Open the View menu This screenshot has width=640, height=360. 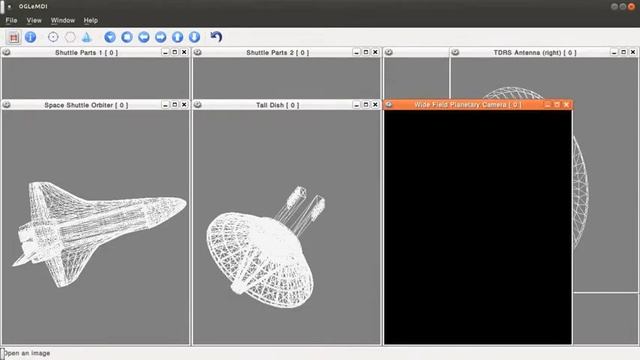[x=34, y=20]
